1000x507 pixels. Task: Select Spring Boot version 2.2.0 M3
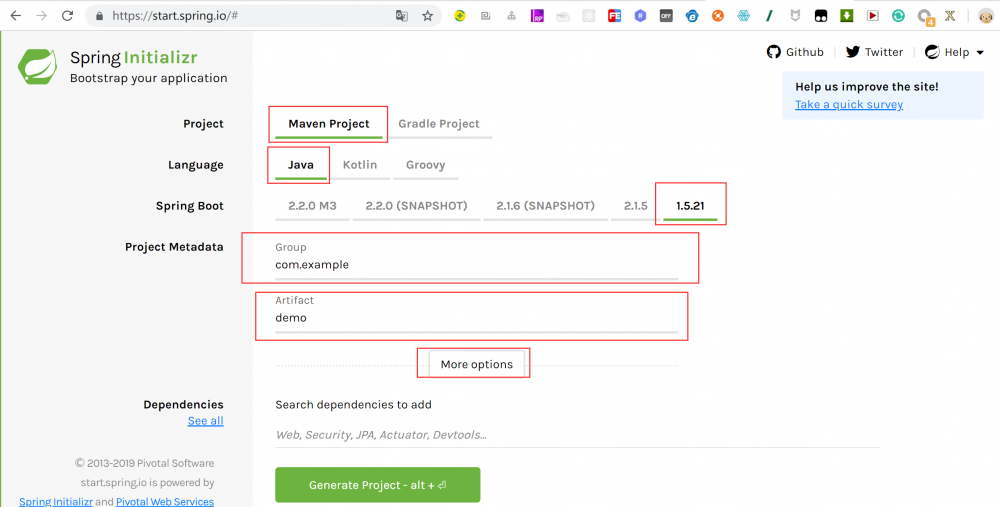pyautogui.click(x=312, y=206)
